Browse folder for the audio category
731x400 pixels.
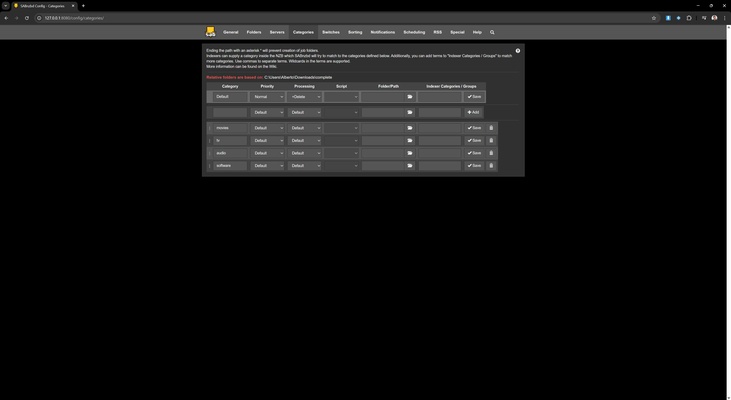pos(410,153)
